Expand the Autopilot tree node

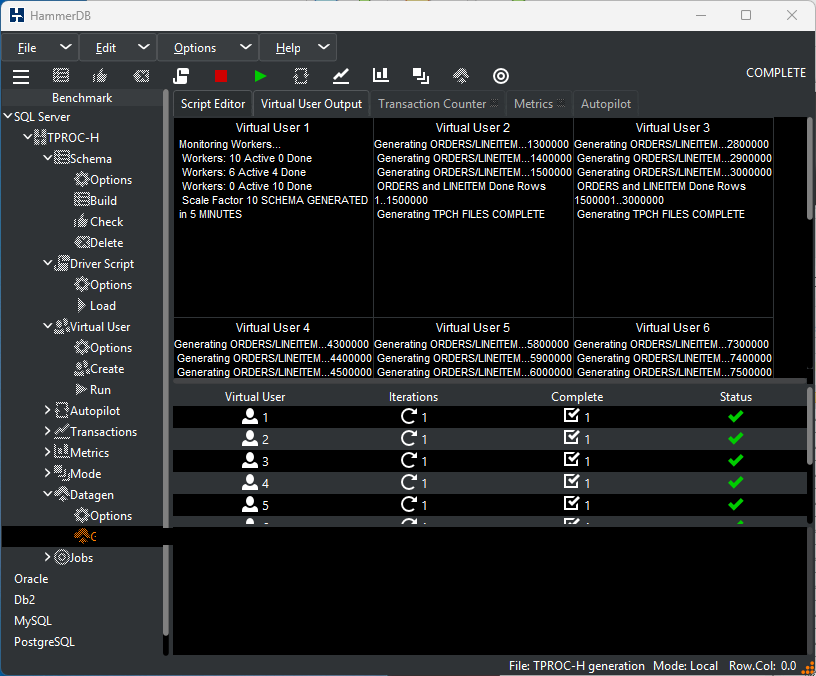(47, 410)
